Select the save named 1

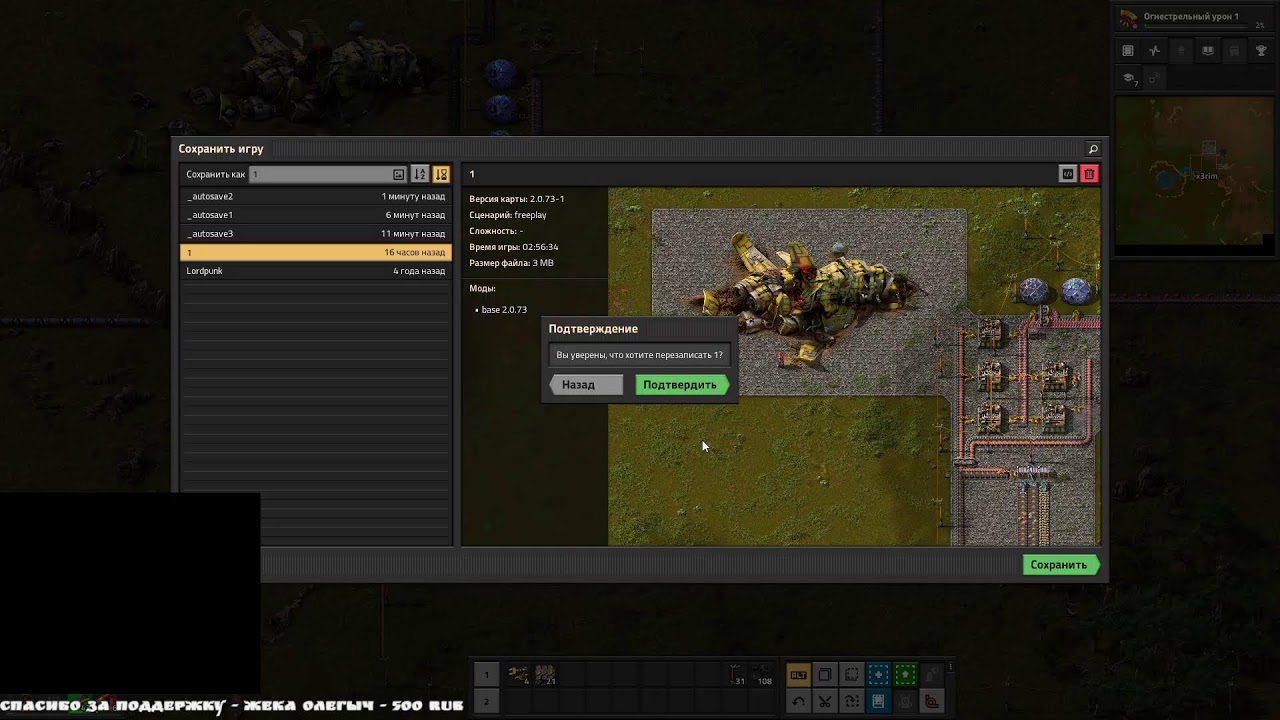(316, 252)
